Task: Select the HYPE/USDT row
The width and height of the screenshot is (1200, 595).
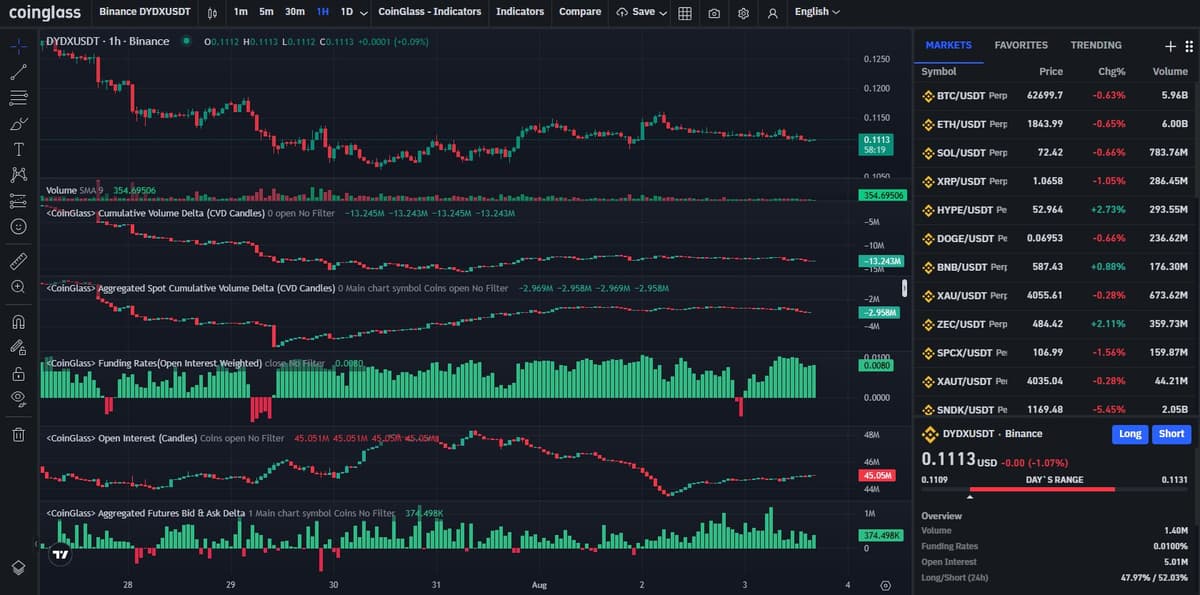Action: 1055,210
